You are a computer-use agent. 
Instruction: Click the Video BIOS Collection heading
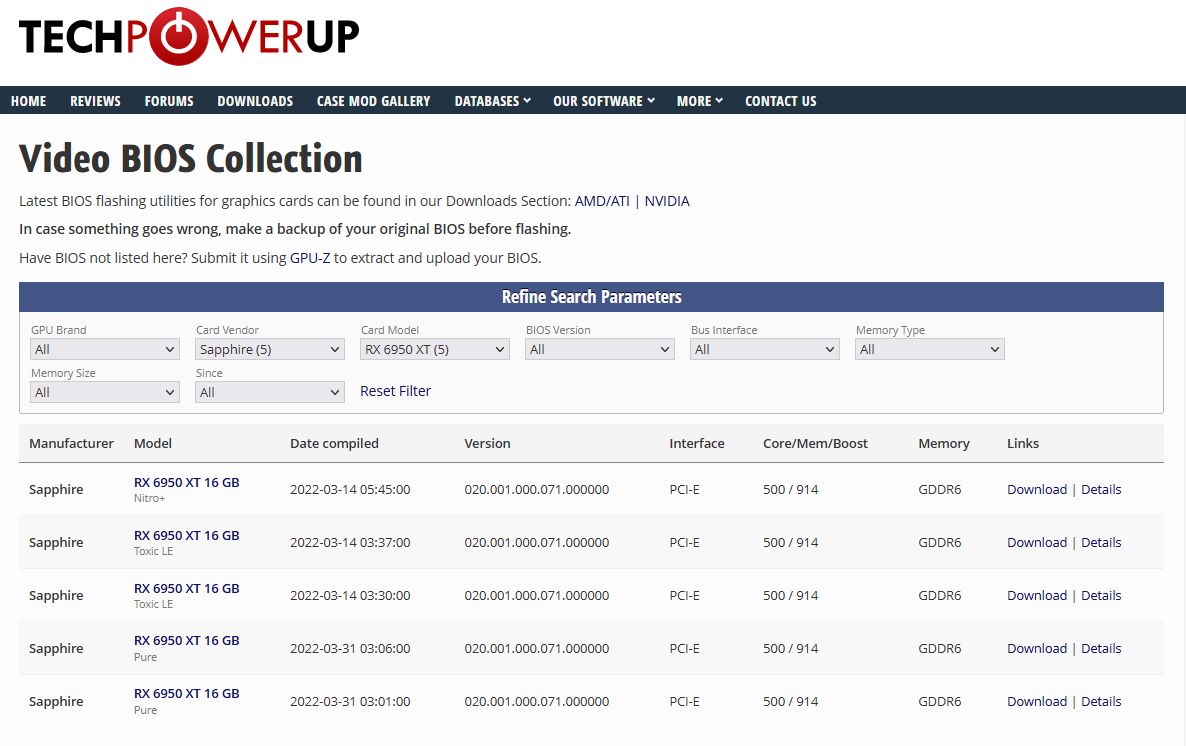click(x=191, y=158)
